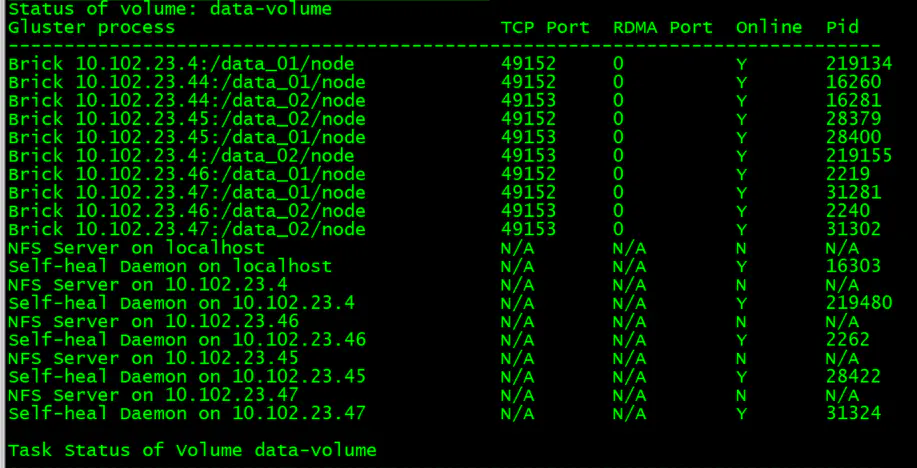
Task: Click 'Task Status of Volume data-volume' line
Action: click(x=192, y=450)
